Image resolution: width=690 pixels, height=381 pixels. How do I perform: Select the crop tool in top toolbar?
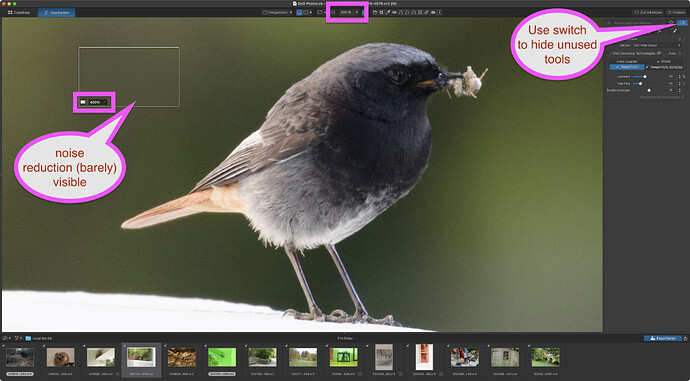click(381, 12)
